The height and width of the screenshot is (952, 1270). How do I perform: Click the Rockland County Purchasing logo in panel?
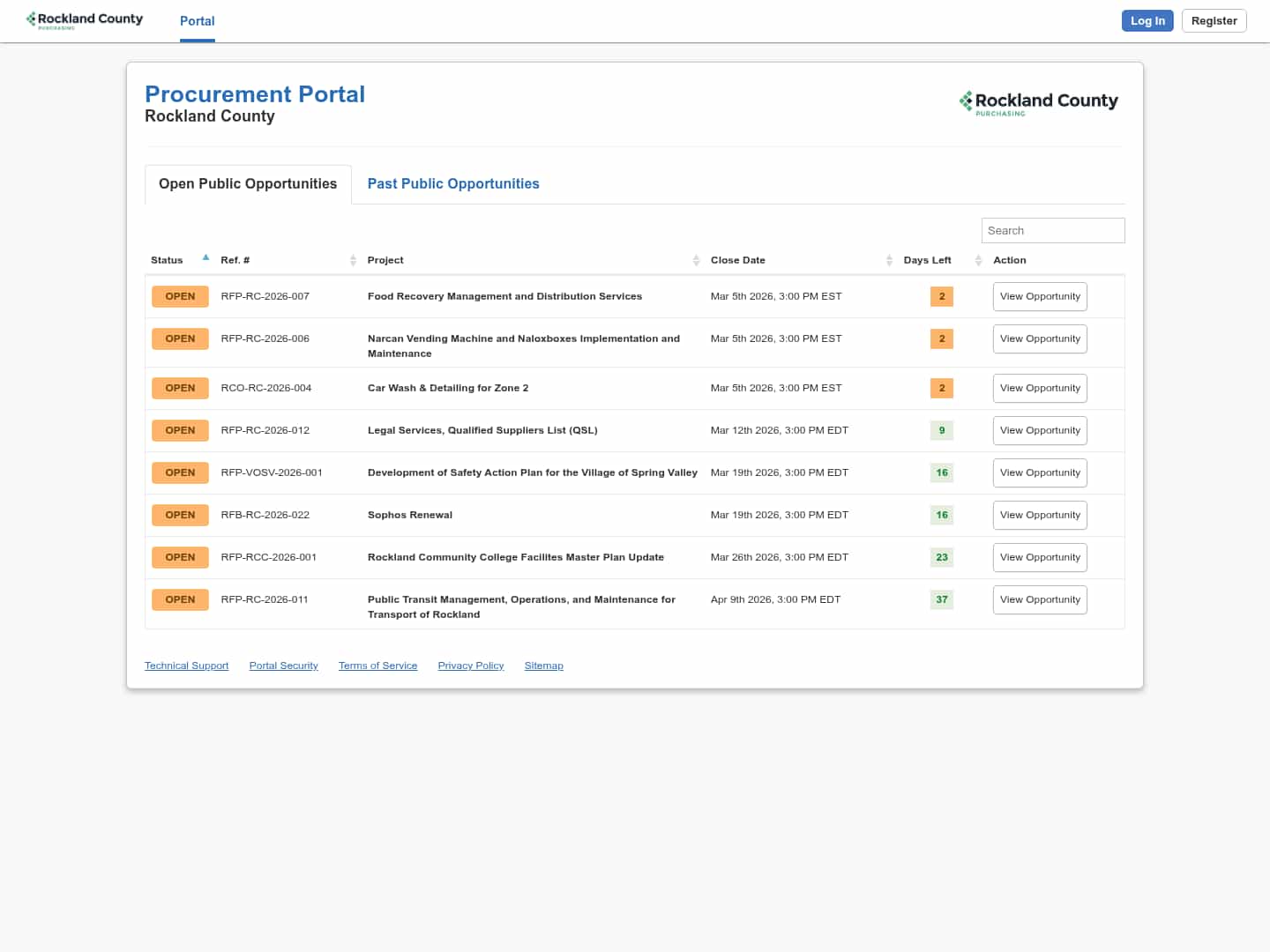1038,103
